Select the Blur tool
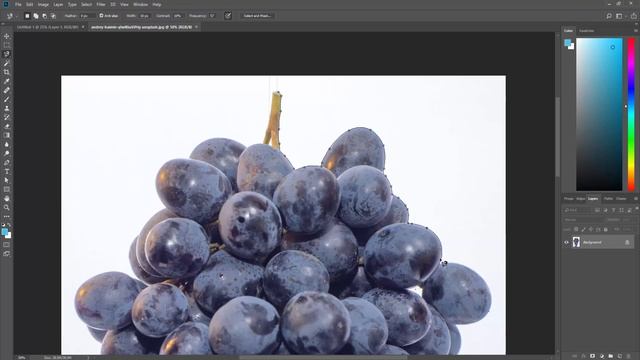This screenshot has height=360, width=640. [x=7, y=144]
